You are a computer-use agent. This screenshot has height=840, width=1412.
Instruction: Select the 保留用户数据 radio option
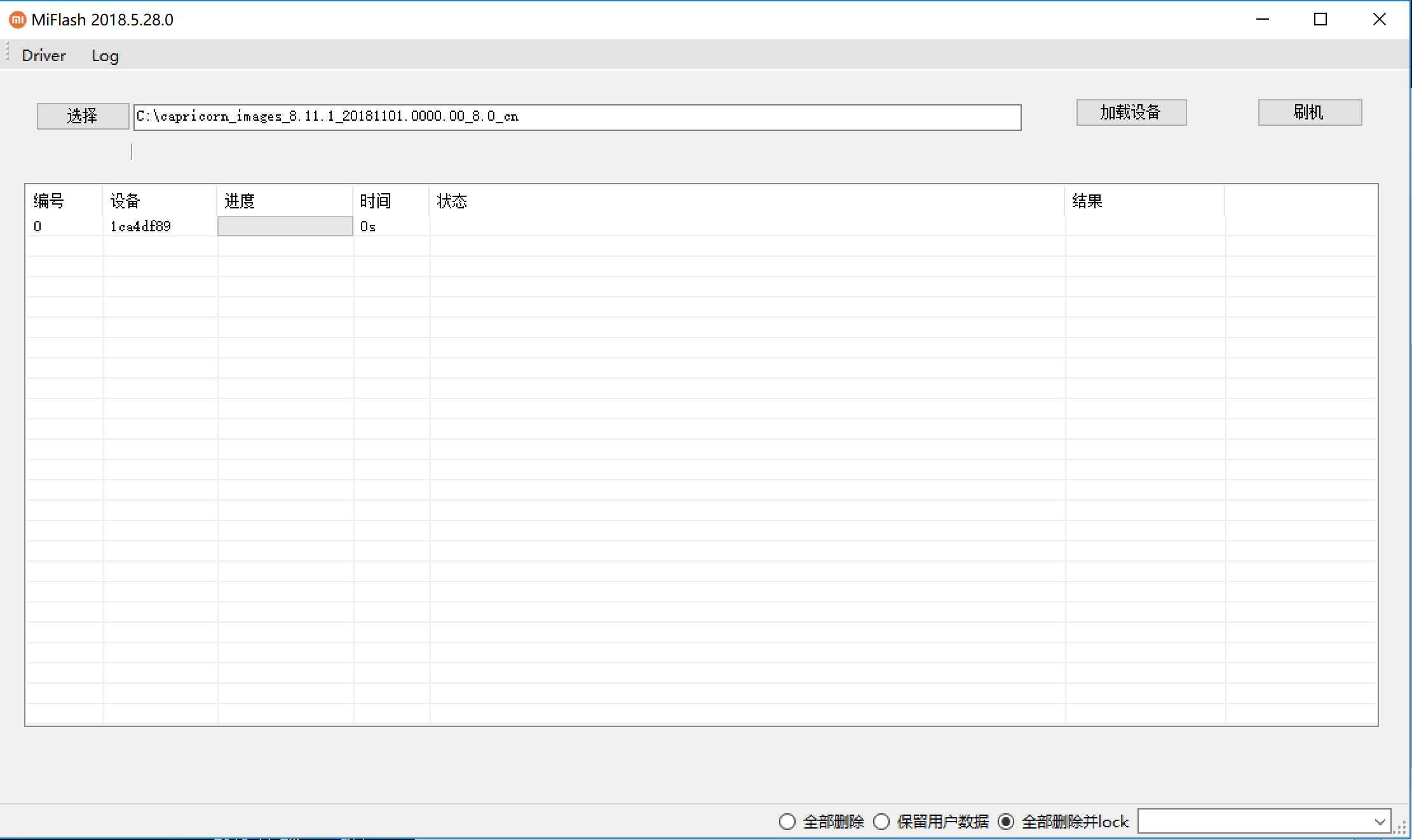[881, 822]
